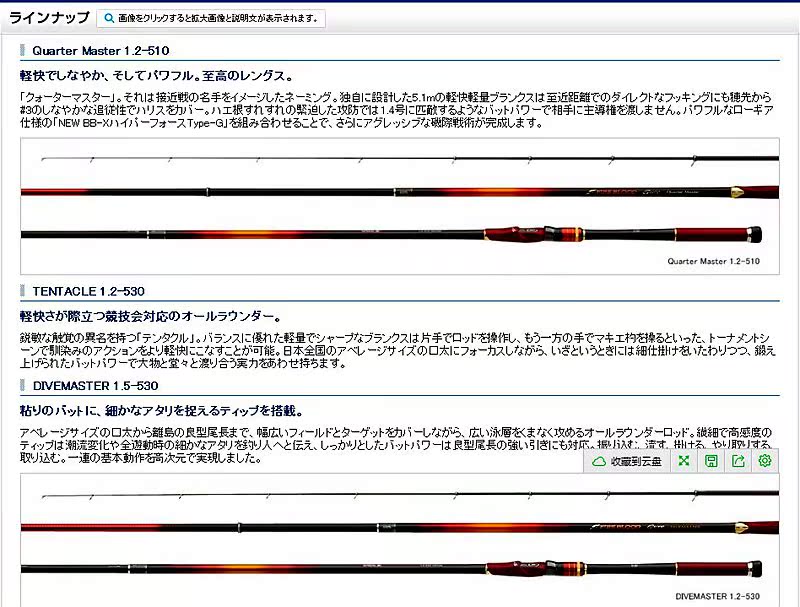Open the green gear settings icon
Viewport: 800px width, 607px height.
pyautogui.click(x=765, y=461)
